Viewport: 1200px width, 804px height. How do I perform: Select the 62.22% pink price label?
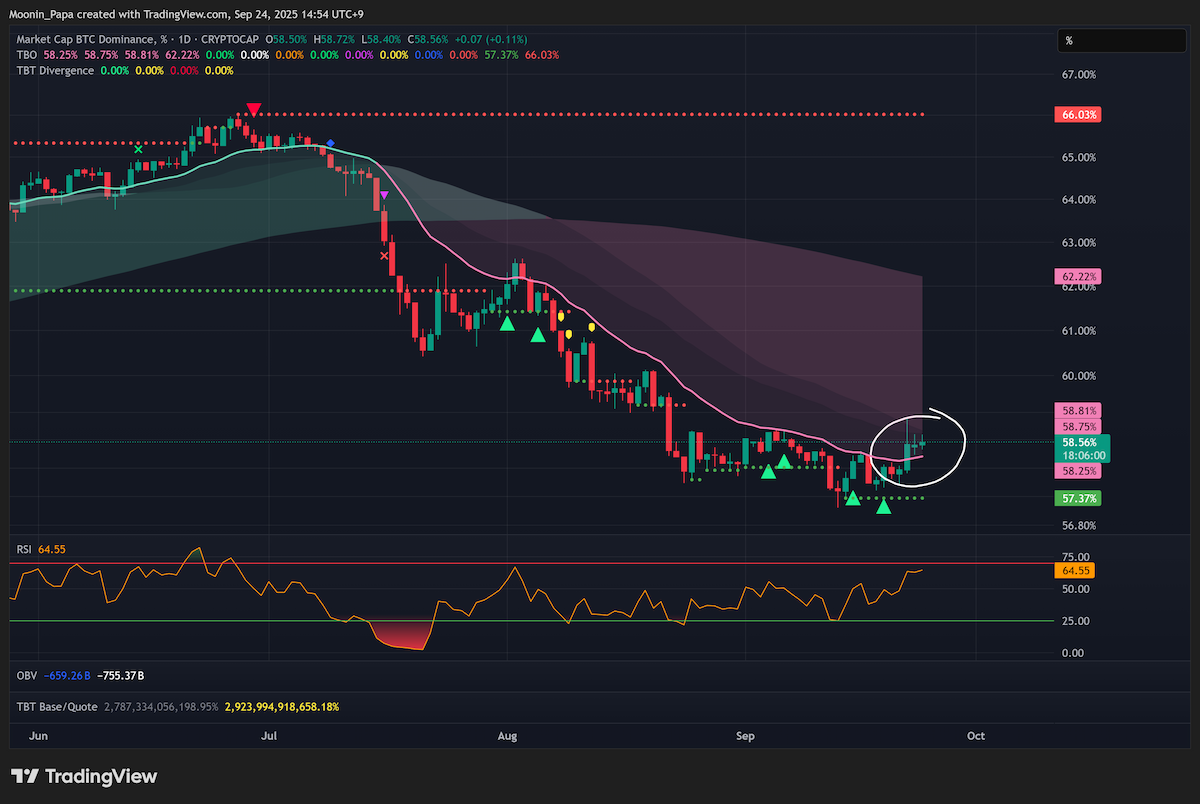click(x=1077, y=275)
